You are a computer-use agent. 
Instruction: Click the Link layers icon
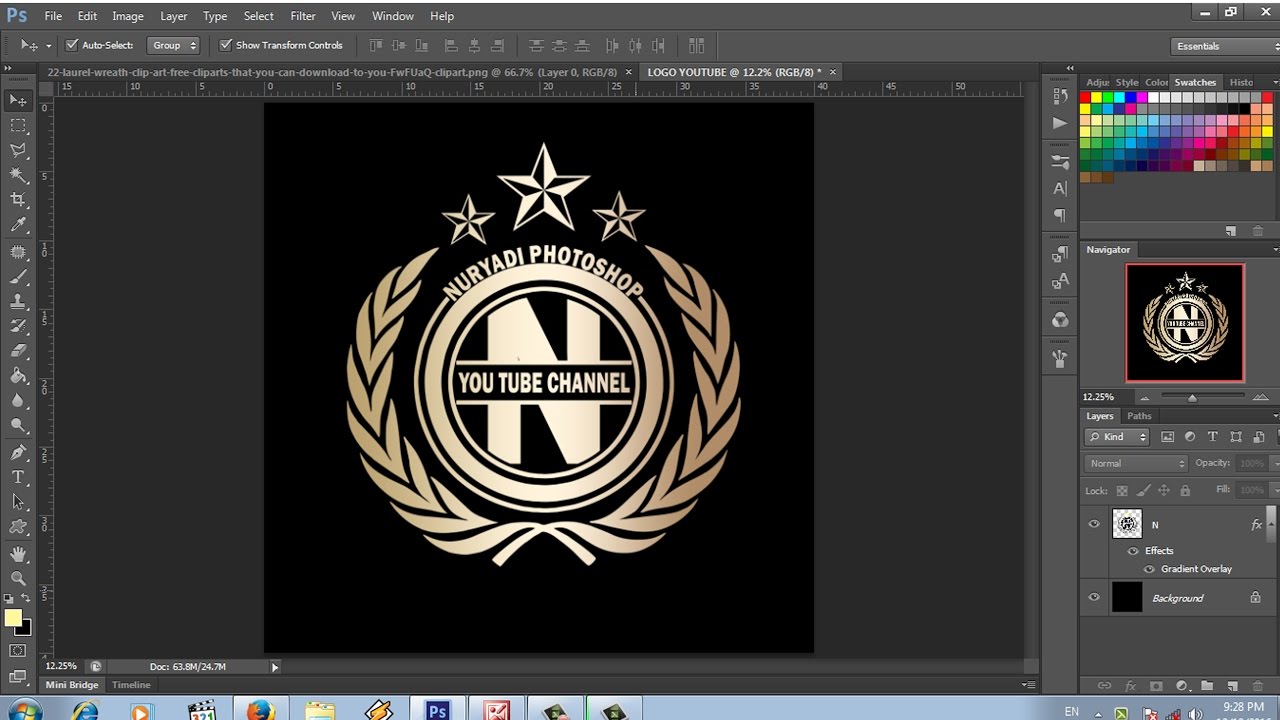[1104, 686]
